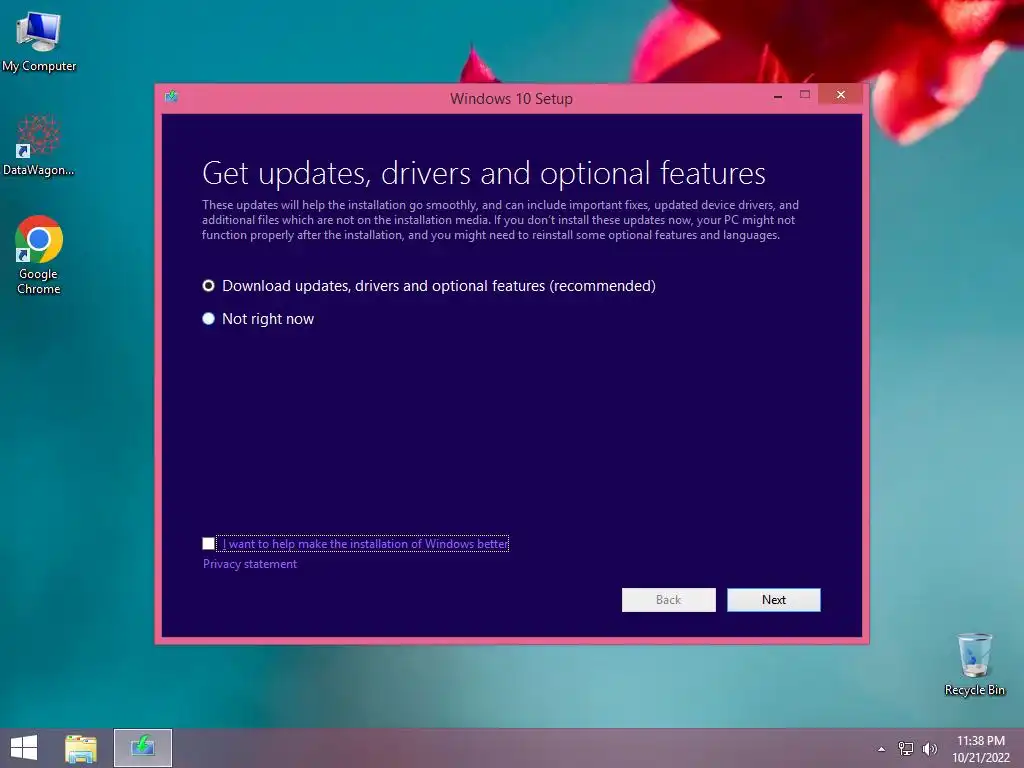Click the Back button
Image resolution: width=1024 pixels, height=768 pixels.
[x=668, y=600]
